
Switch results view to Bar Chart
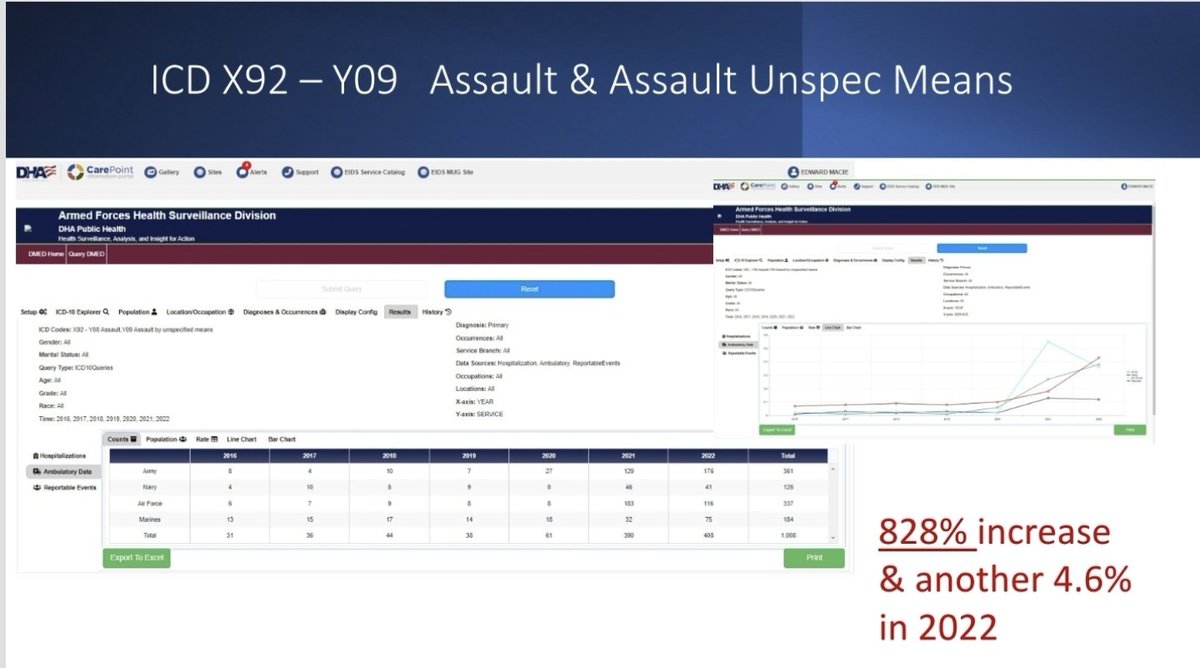click(281, 439)
